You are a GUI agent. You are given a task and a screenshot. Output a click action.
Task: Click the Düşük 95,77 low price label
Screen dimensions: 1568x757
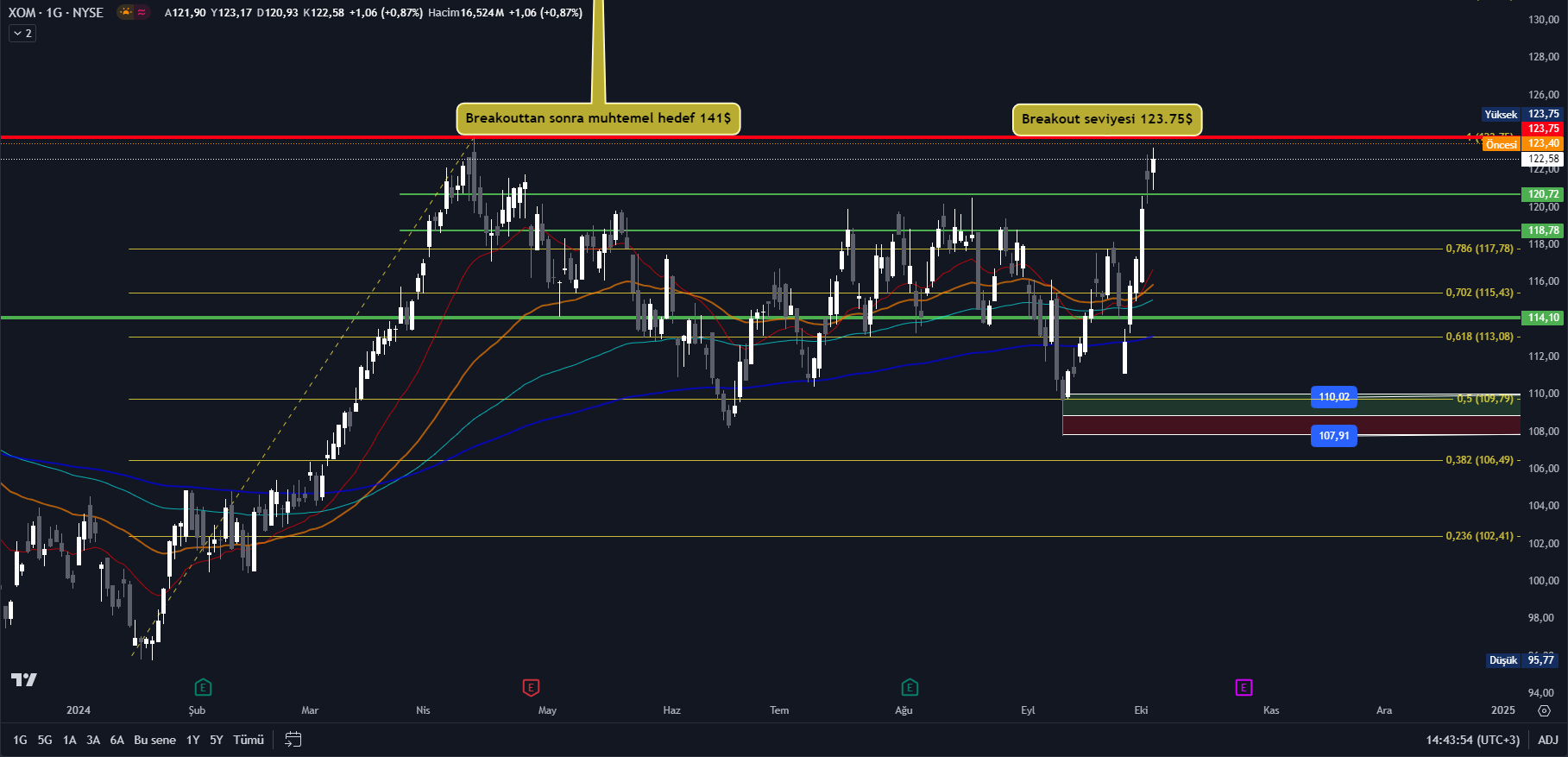1523,660
